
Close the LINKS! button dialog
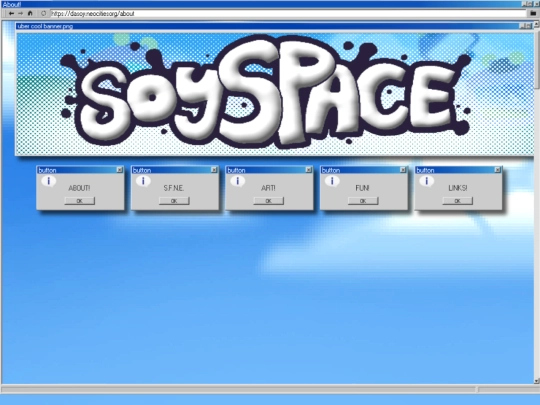[x=497, y=170]
